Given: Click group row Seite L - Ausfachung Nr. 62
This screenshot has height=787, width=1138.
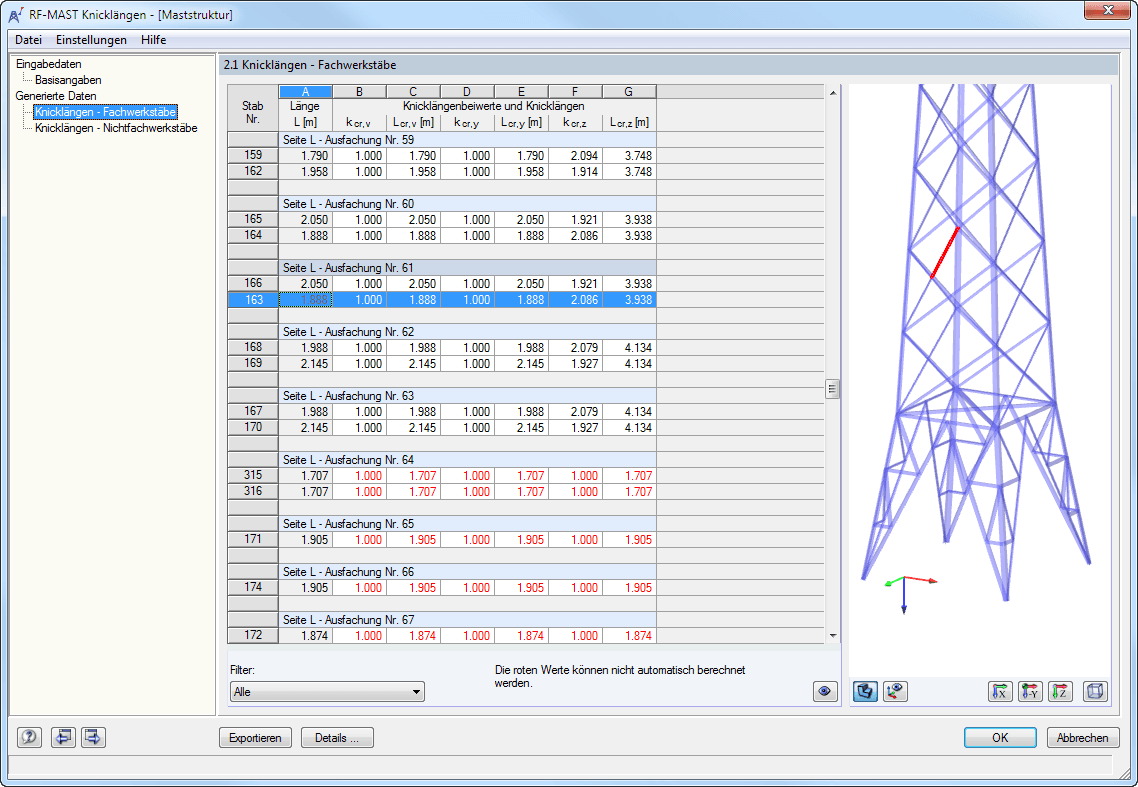Looking at the screenshot, I should click(467, 331).
